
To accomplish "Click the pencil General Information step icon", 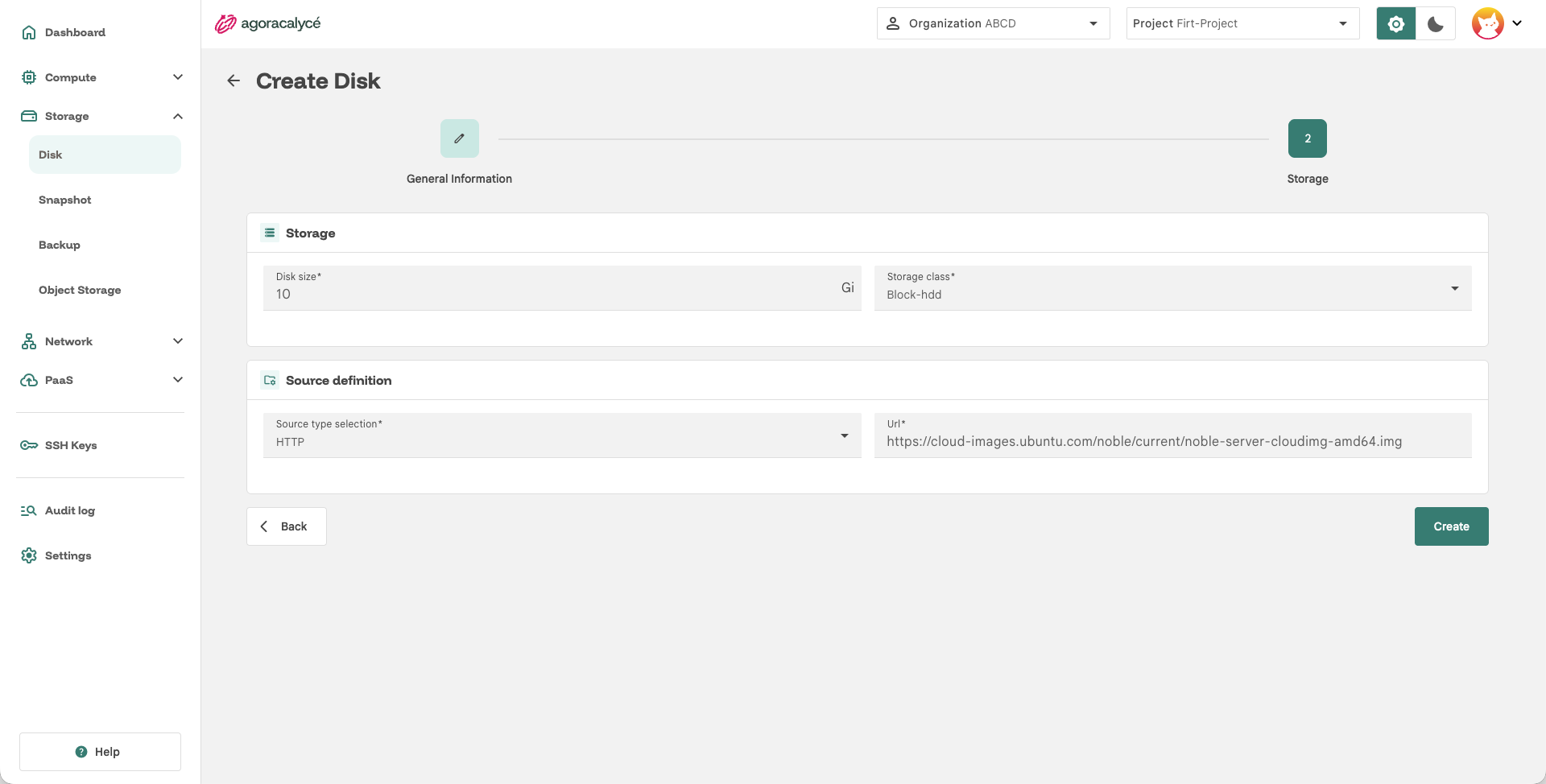I will click(x=460, y=138).
